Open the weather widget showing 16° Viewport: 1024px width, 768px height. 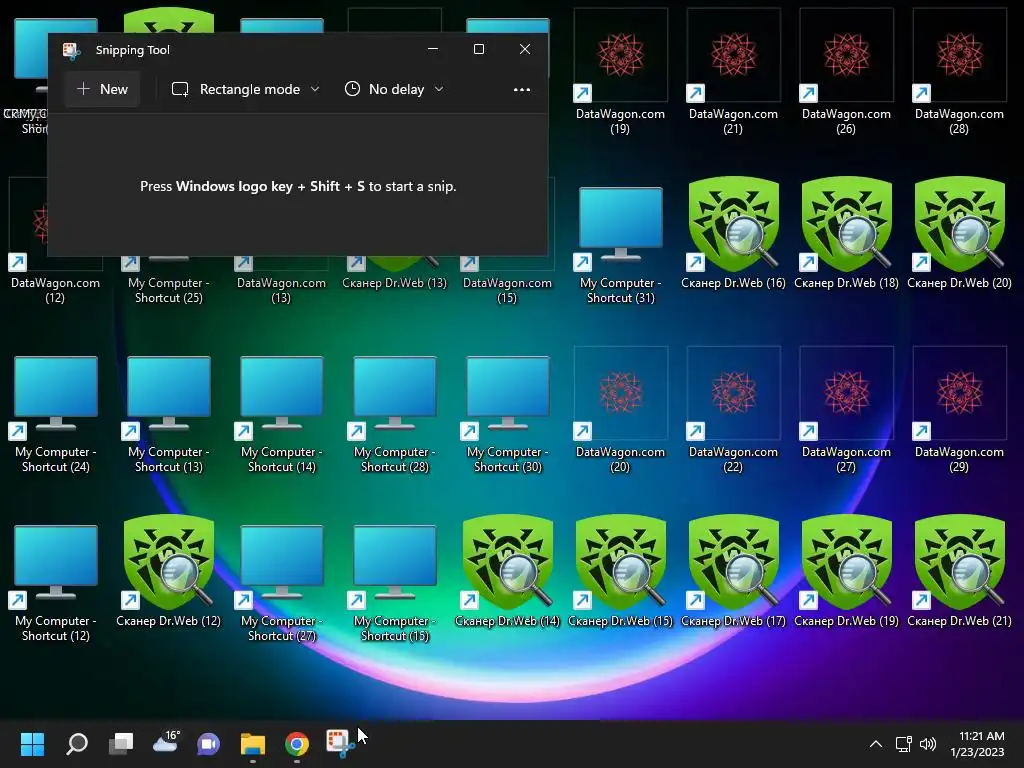(x=165, y=744)
